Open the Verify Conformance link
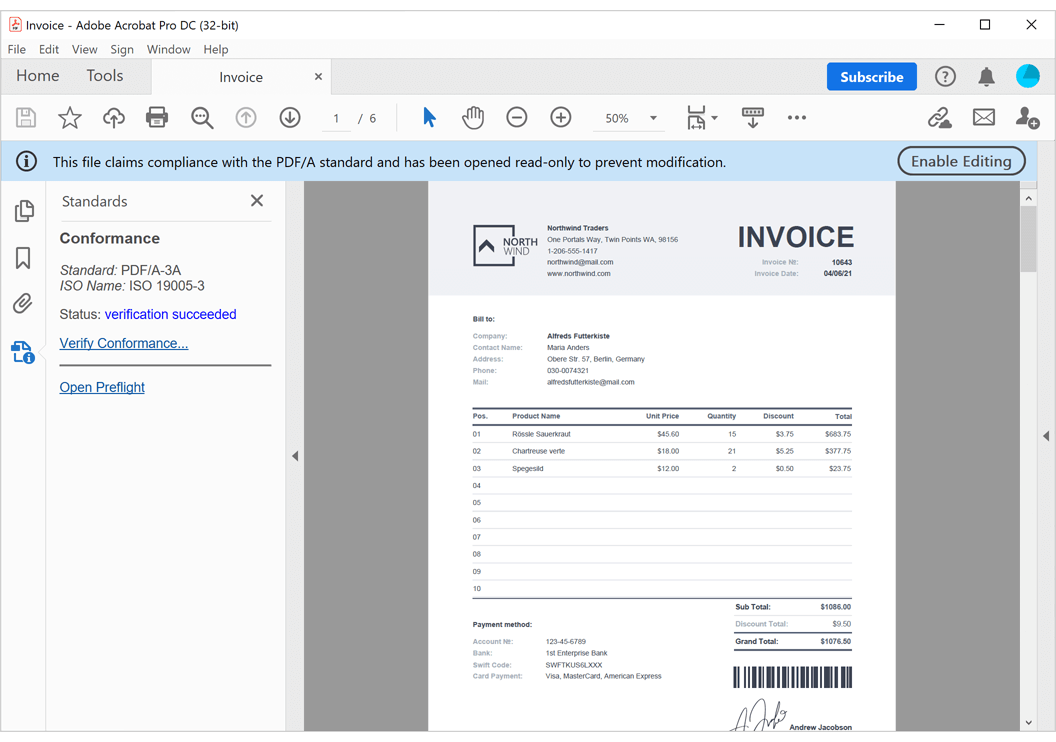 pyautogui.click(x=123, y=343)
